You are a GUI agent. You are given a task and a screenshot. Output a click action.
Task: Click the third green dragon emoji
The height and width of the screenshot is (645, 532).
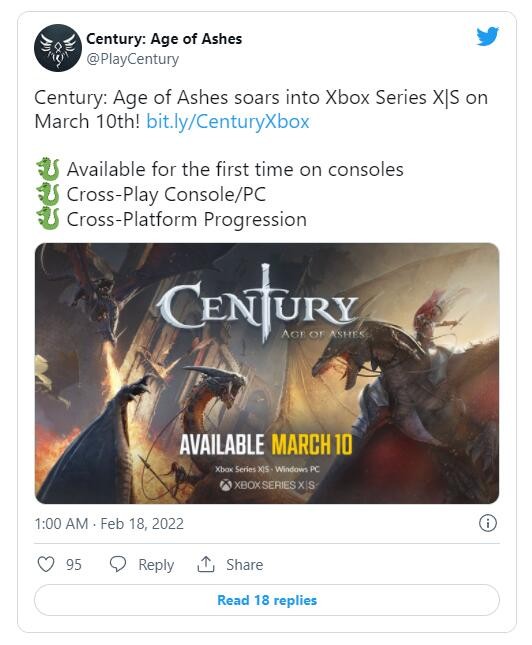pyautogui.click(x=48, y=219)
